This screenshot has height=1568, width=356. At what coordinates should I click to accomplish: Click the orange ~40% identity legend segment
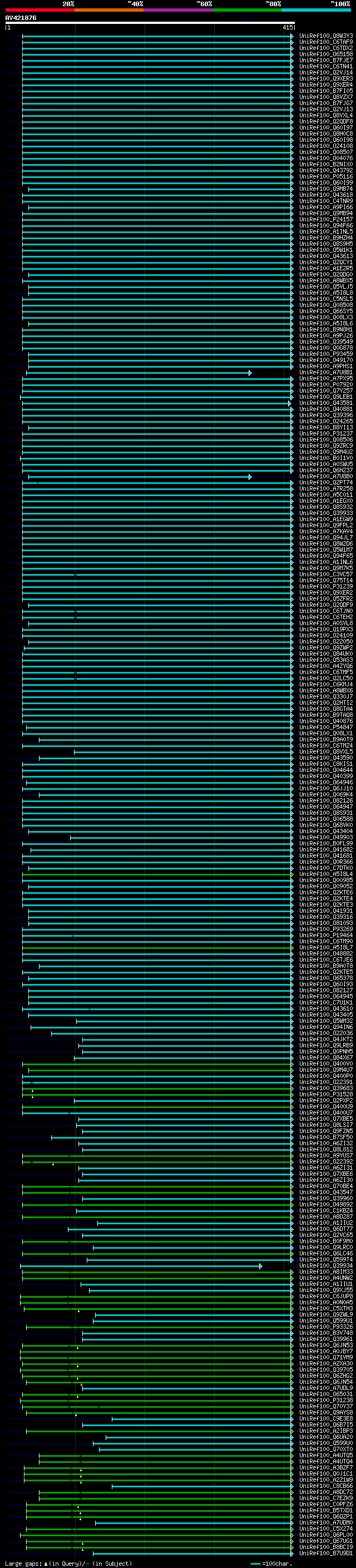[x=109, y=10]
